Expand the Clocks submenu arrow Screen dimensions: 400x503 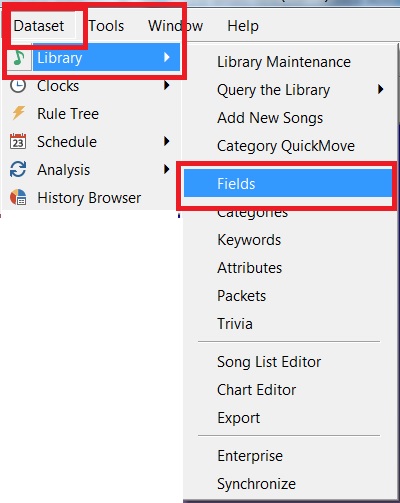click(x=167, y=86)
